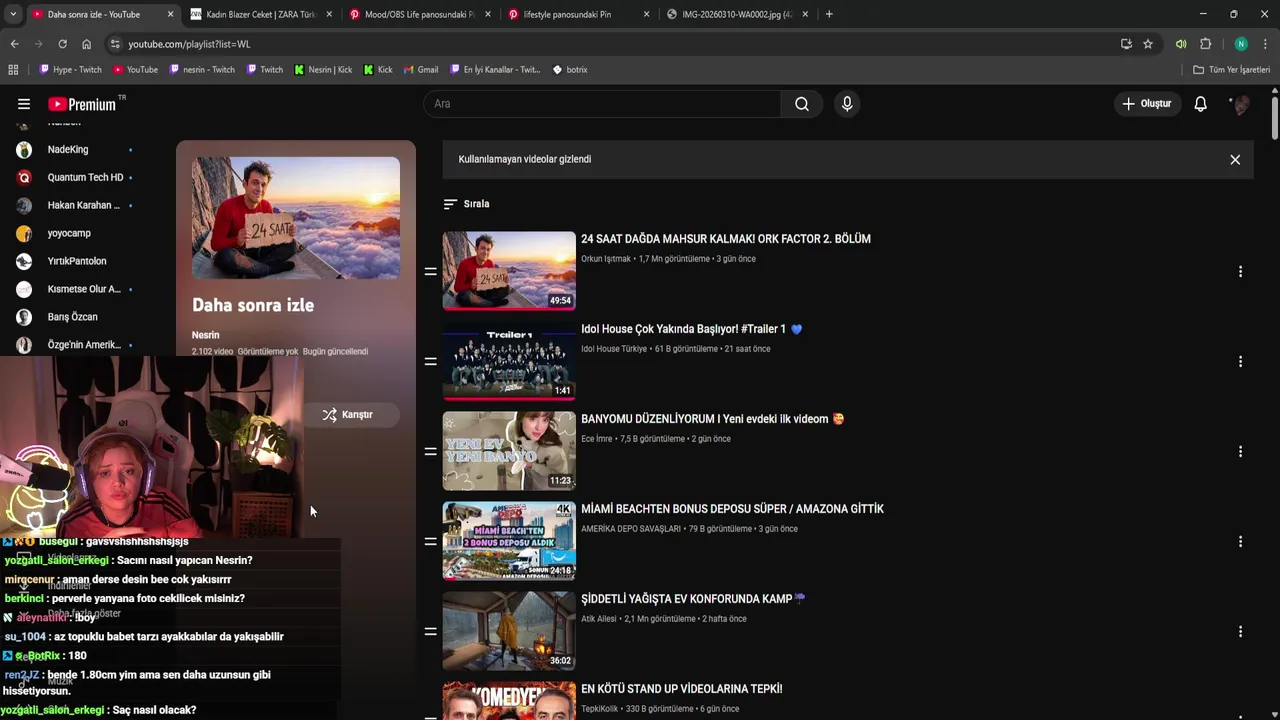Open the YouTube bookmark
Viewport: 1280px width, 720px height.
tap(135, 70)
